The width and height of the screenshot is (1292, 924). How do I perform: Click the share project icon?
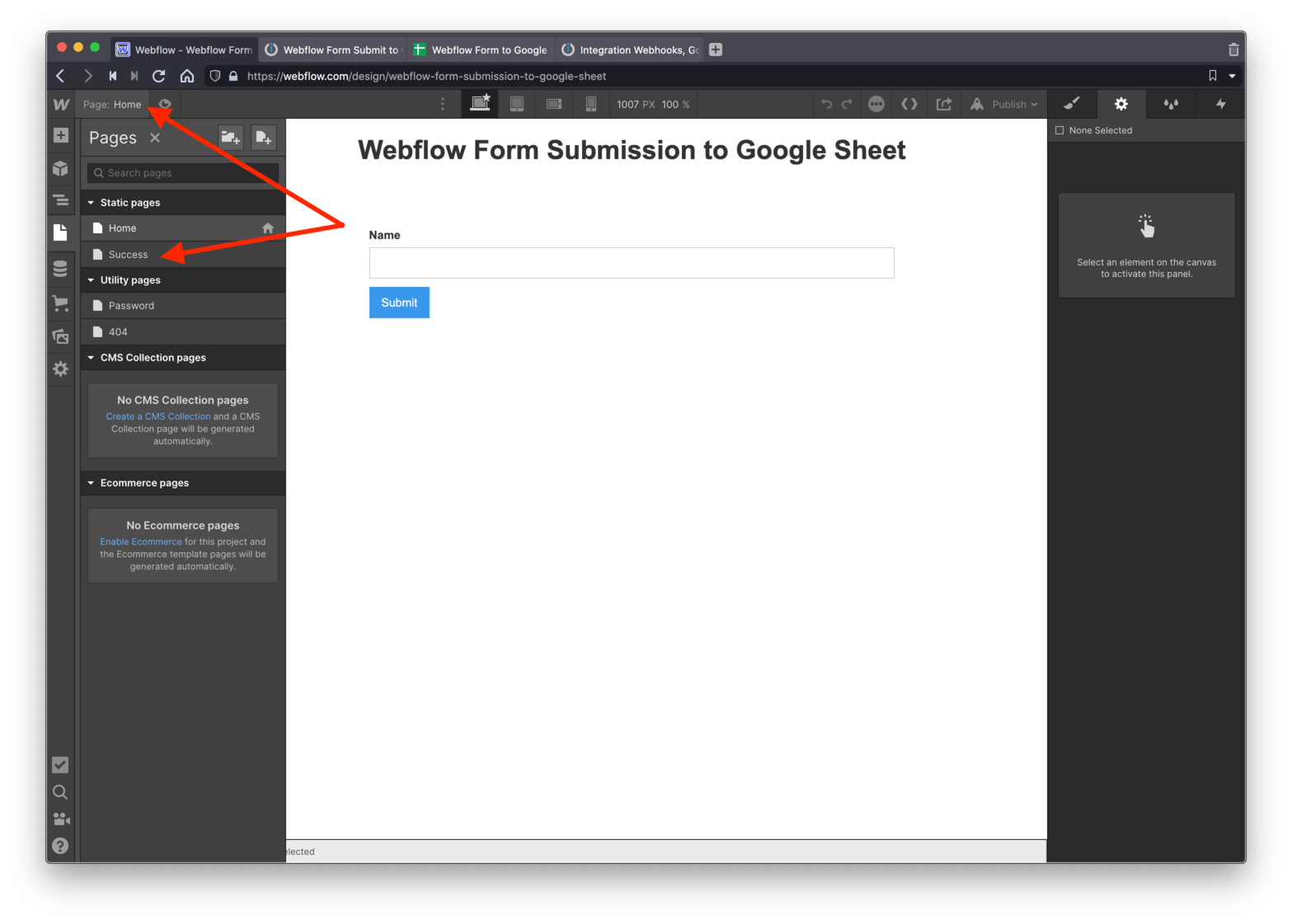[x=944, y=104]
